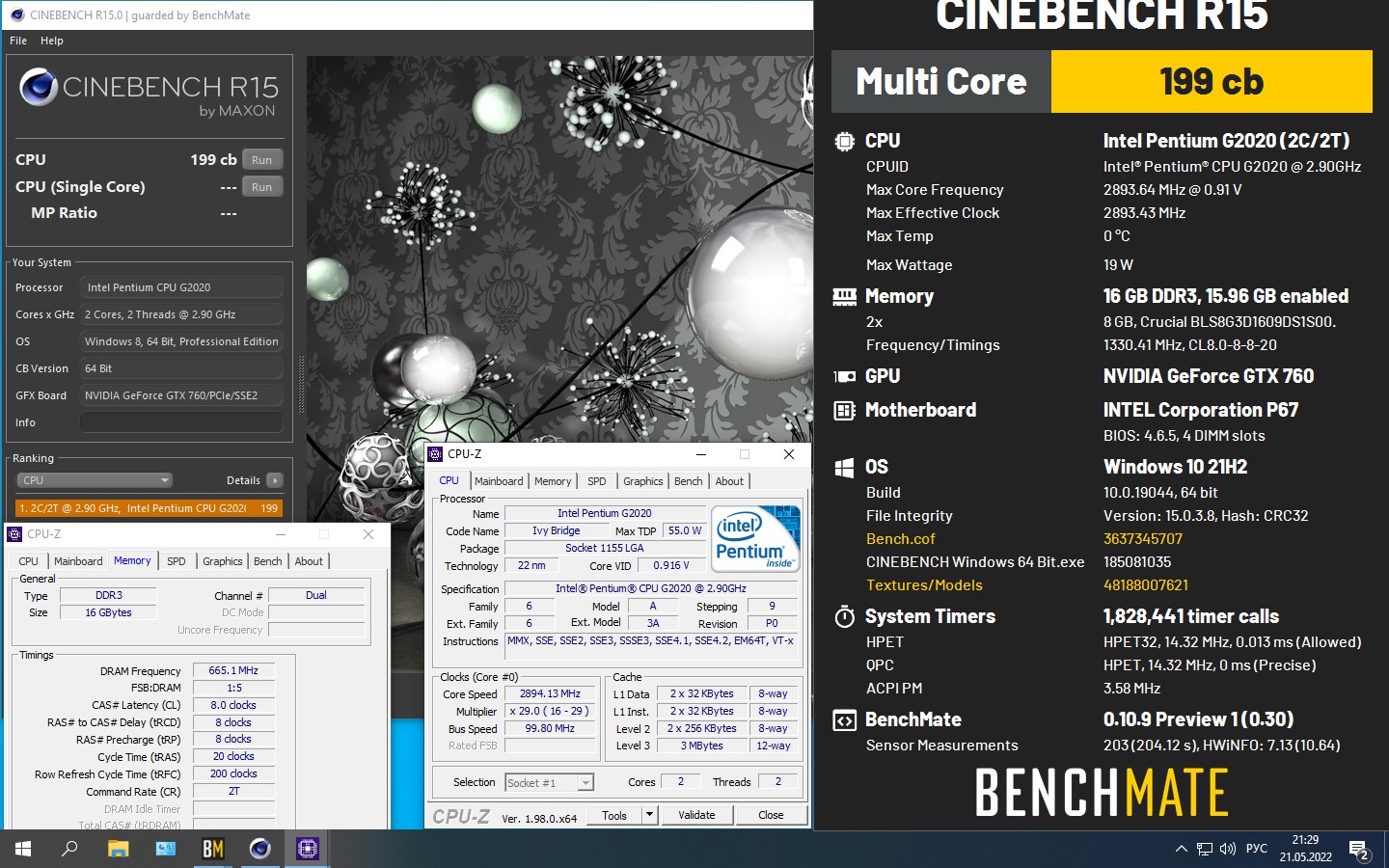
Task: Click Close button in CPU-Z
Action: (771, 815)
